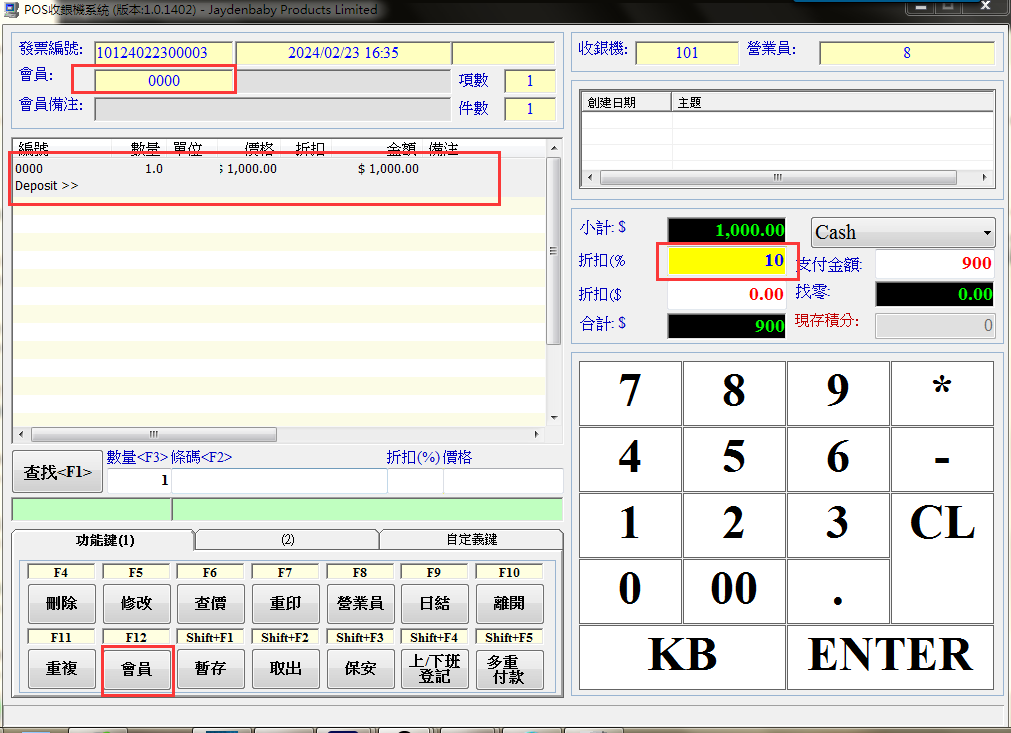This screenshot has width=1011, height=733.
Task: Click the 刪除 delete function button
Action: pos(62,603)
